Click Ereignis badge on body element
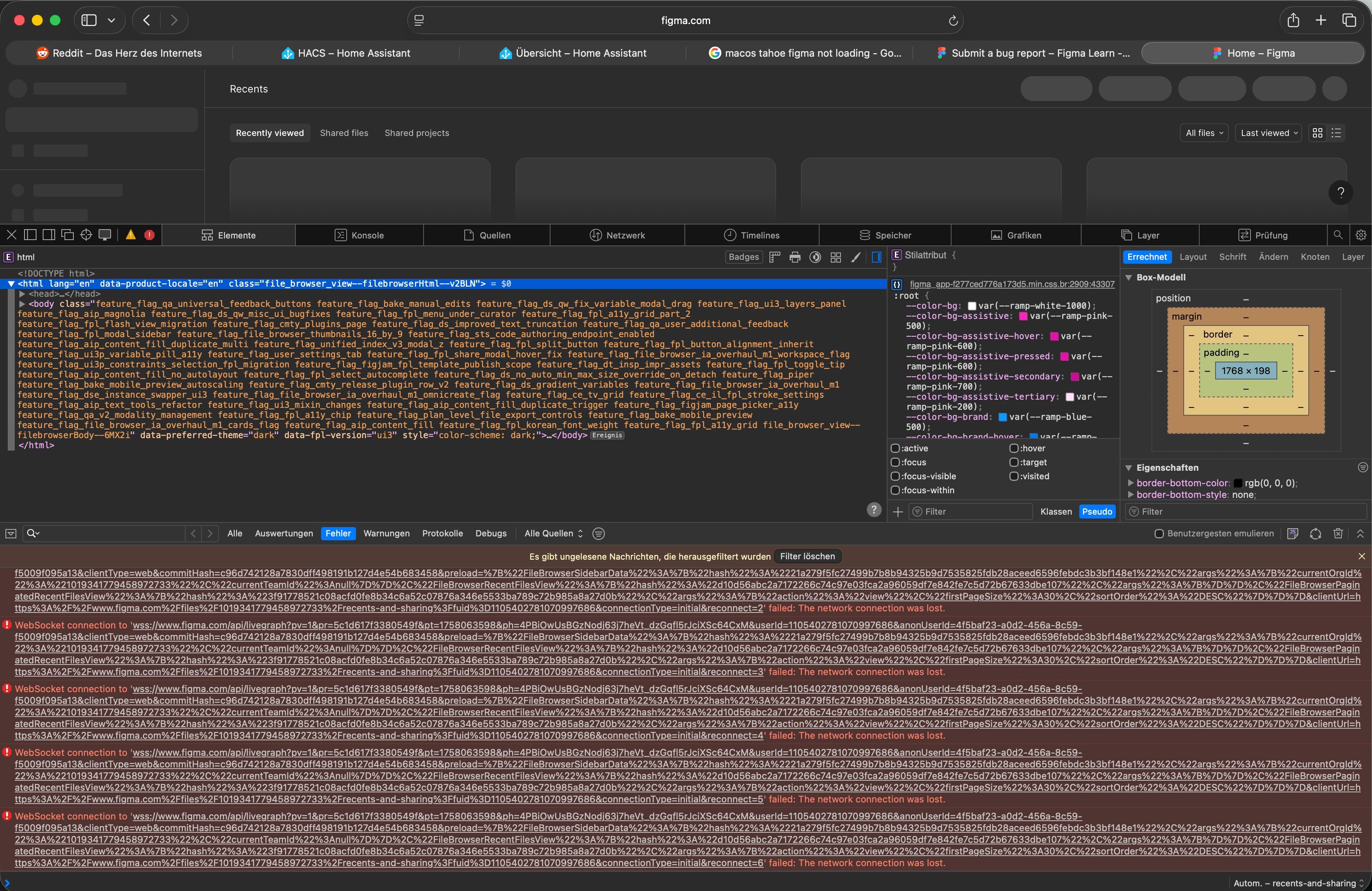The image size is (1372, 891). click(x=607, y=435)
